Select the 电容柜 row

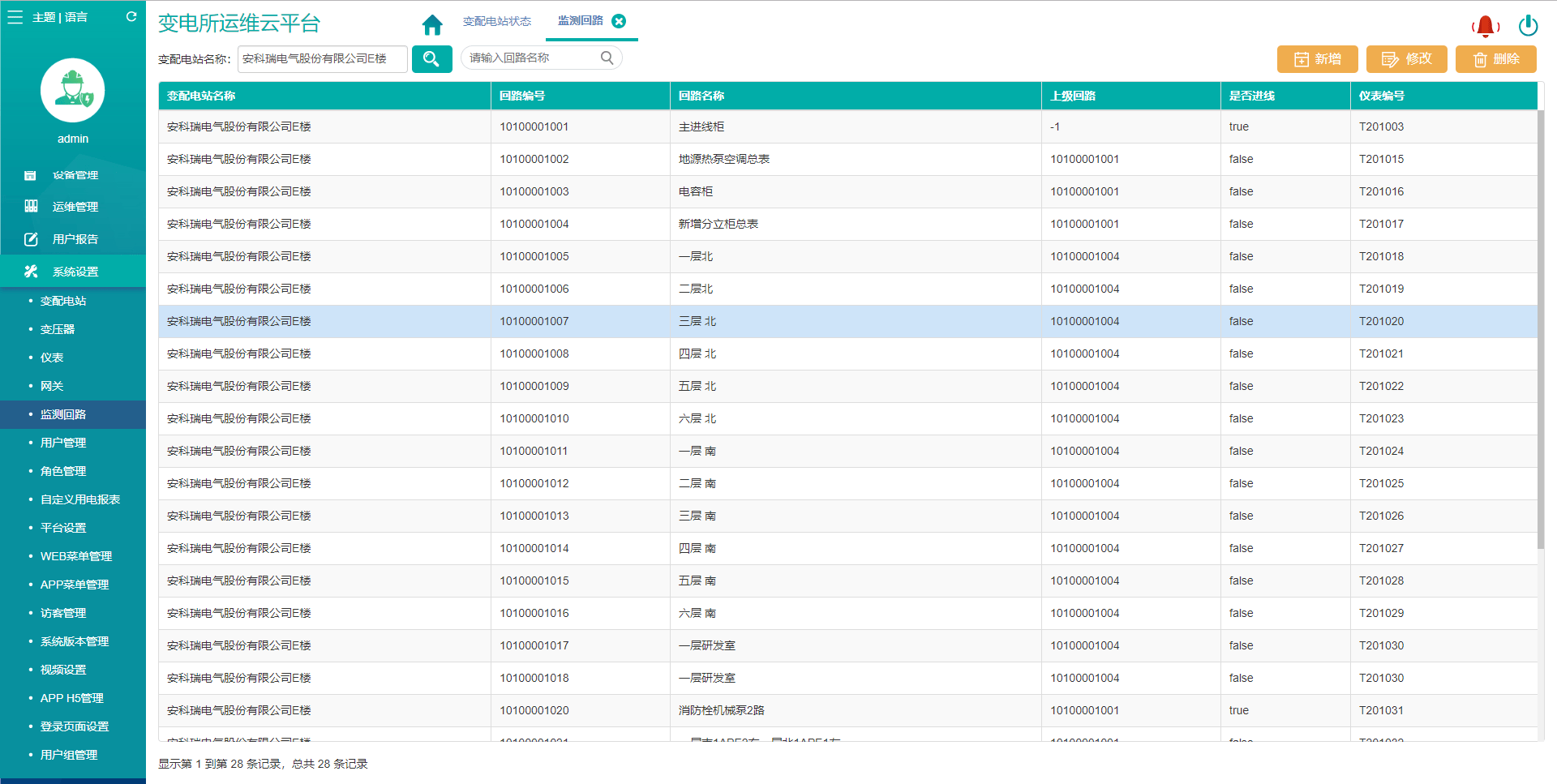847,191
